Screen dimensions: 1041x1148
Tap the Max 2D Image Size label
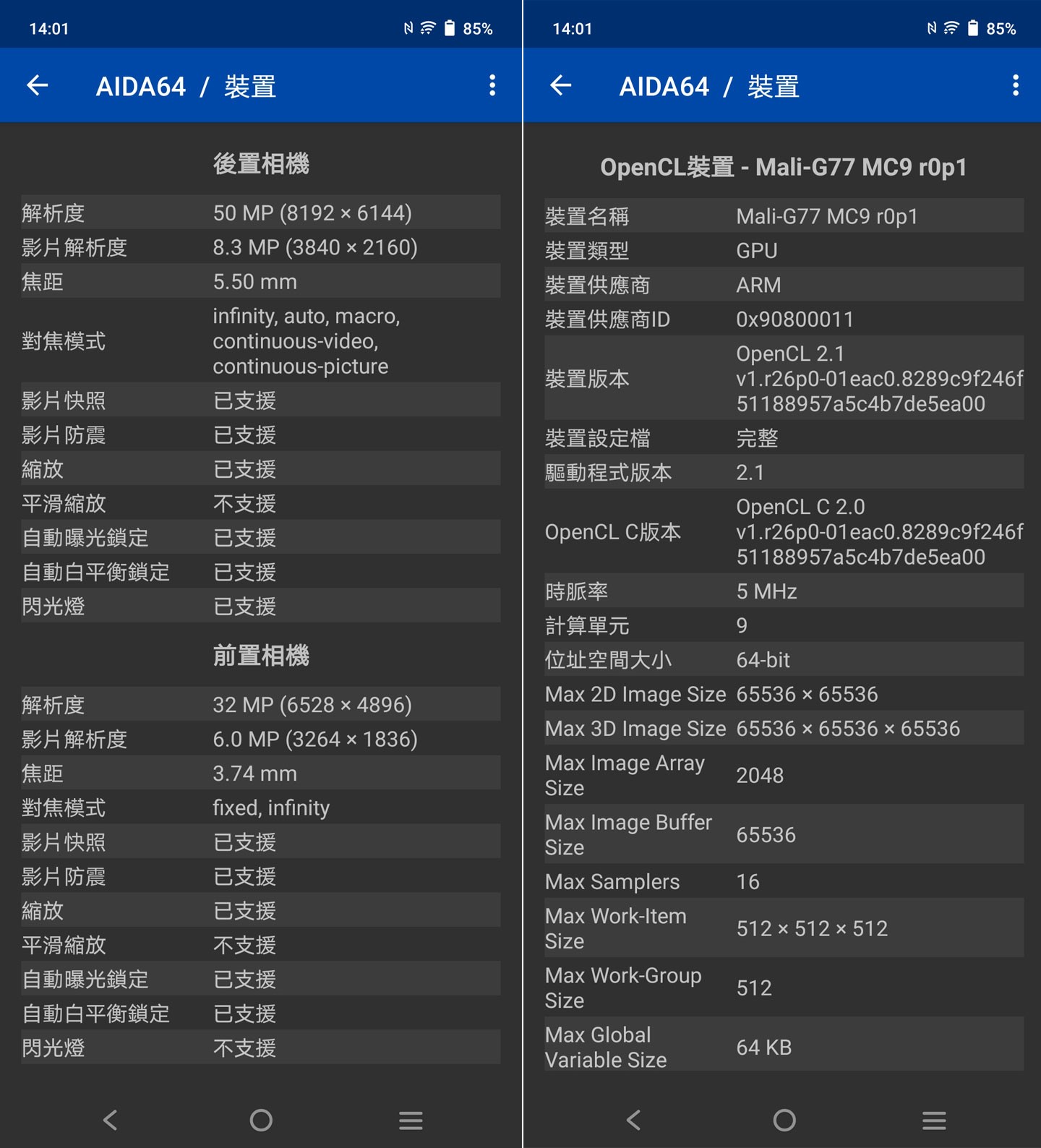(x=635, y=694)
